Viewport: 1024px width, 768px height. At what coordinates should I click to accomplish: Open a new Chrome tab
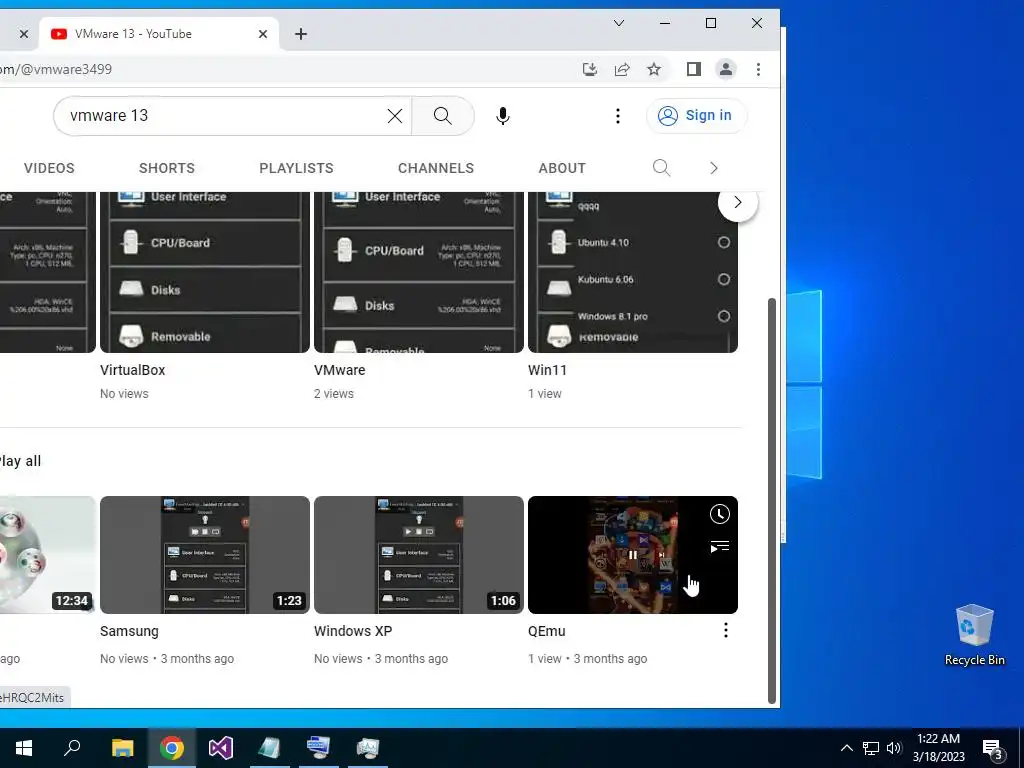300,34
